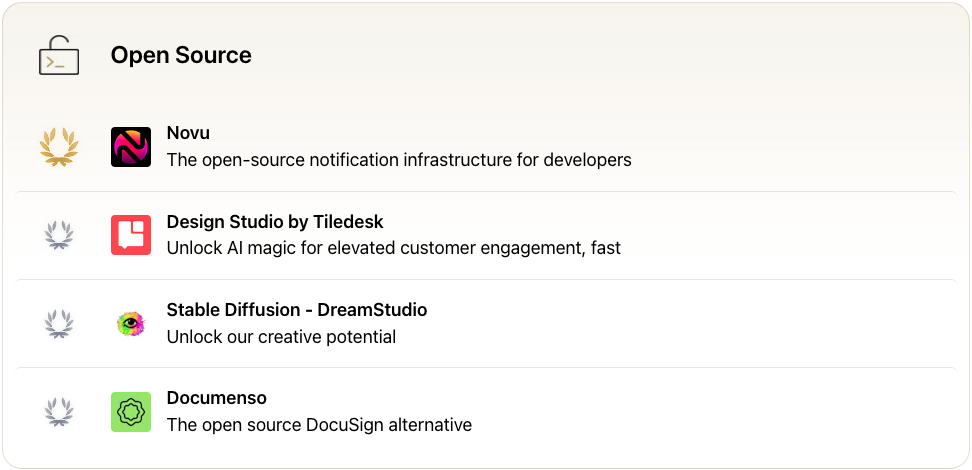
Task: Click Novu's notification infrastructure description
Action: tap(399, 160)
